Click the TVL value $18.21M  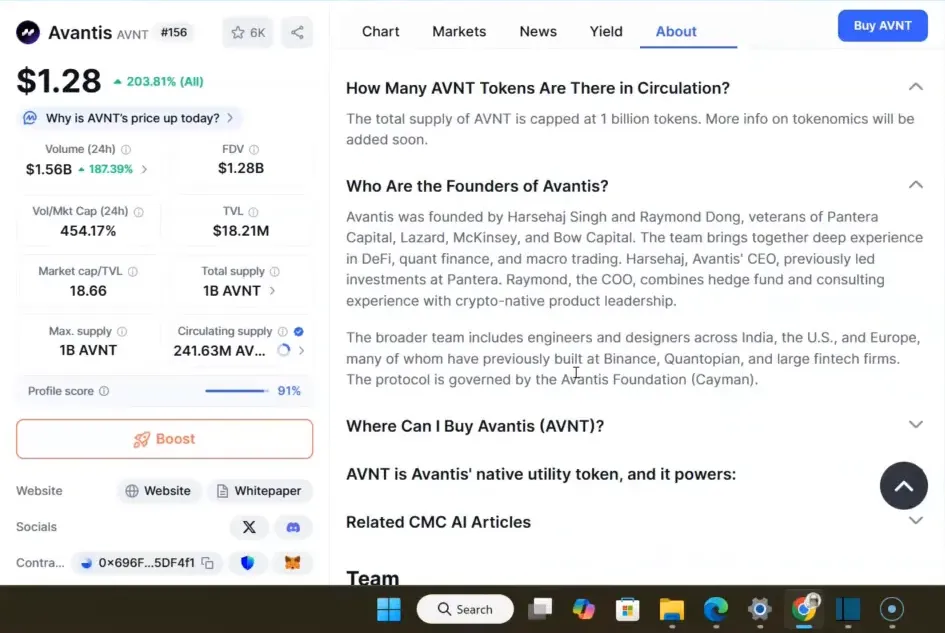[x=241, y=231]
